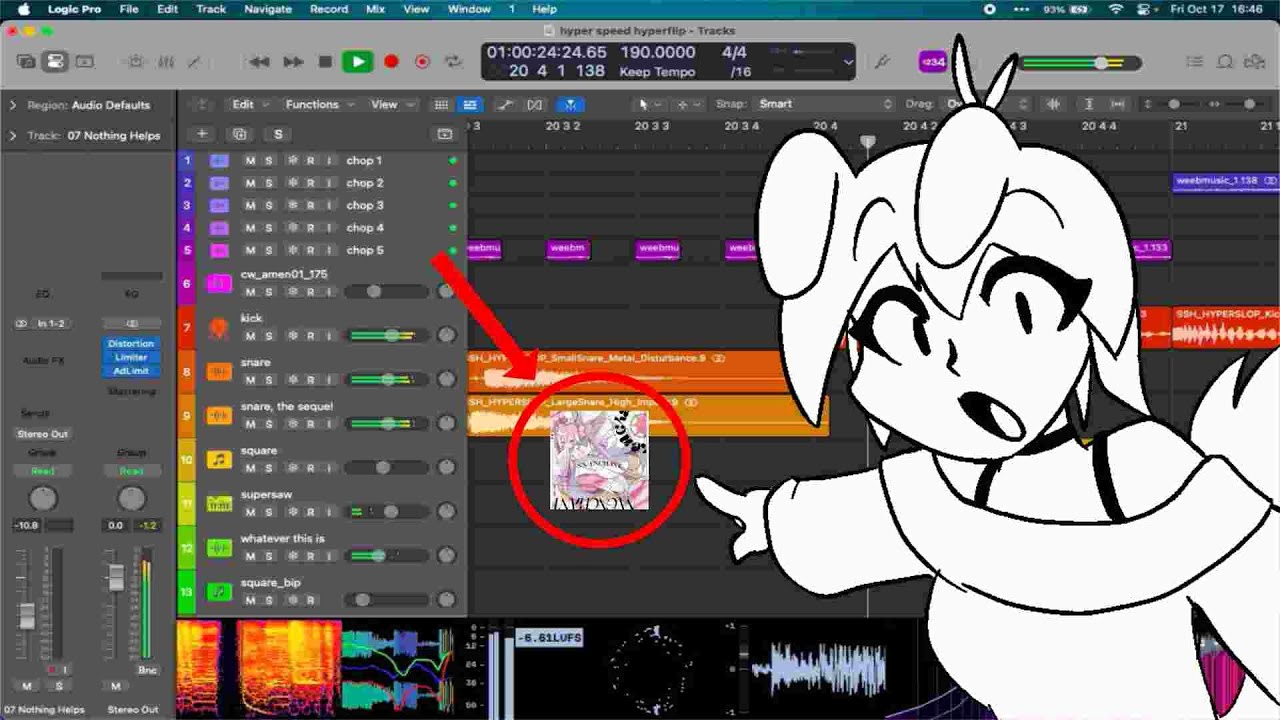
Task: Open the View dropdown in Tracks area
Action: click(x=390, y=104)
